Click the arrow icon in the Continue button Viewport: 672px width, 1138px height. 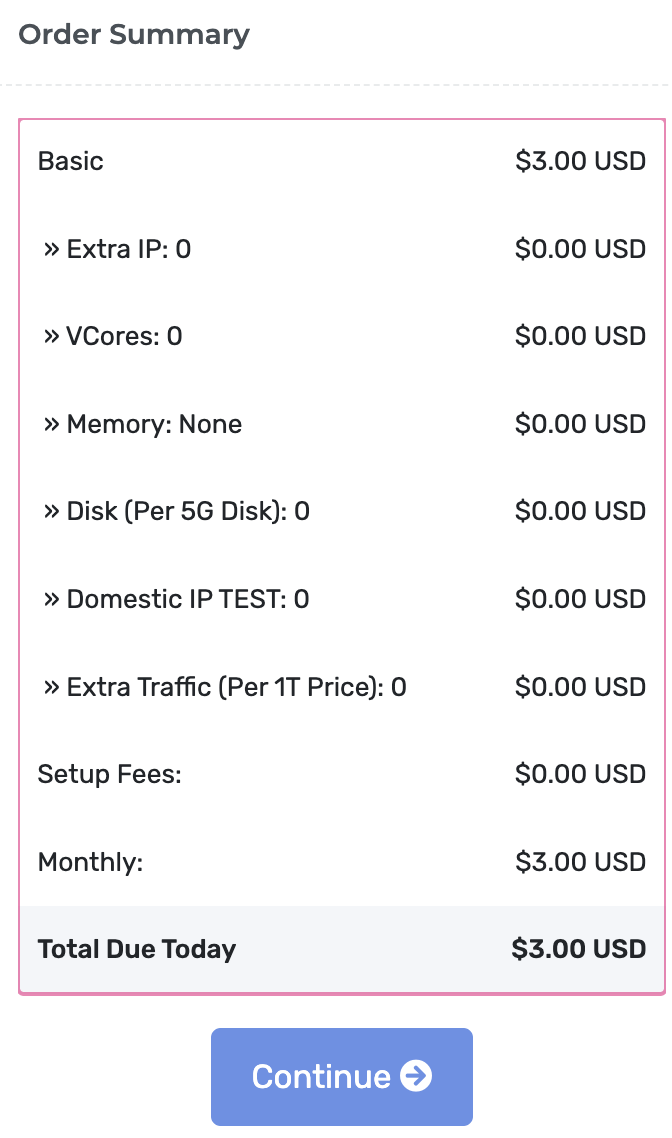pos(416,1076)
